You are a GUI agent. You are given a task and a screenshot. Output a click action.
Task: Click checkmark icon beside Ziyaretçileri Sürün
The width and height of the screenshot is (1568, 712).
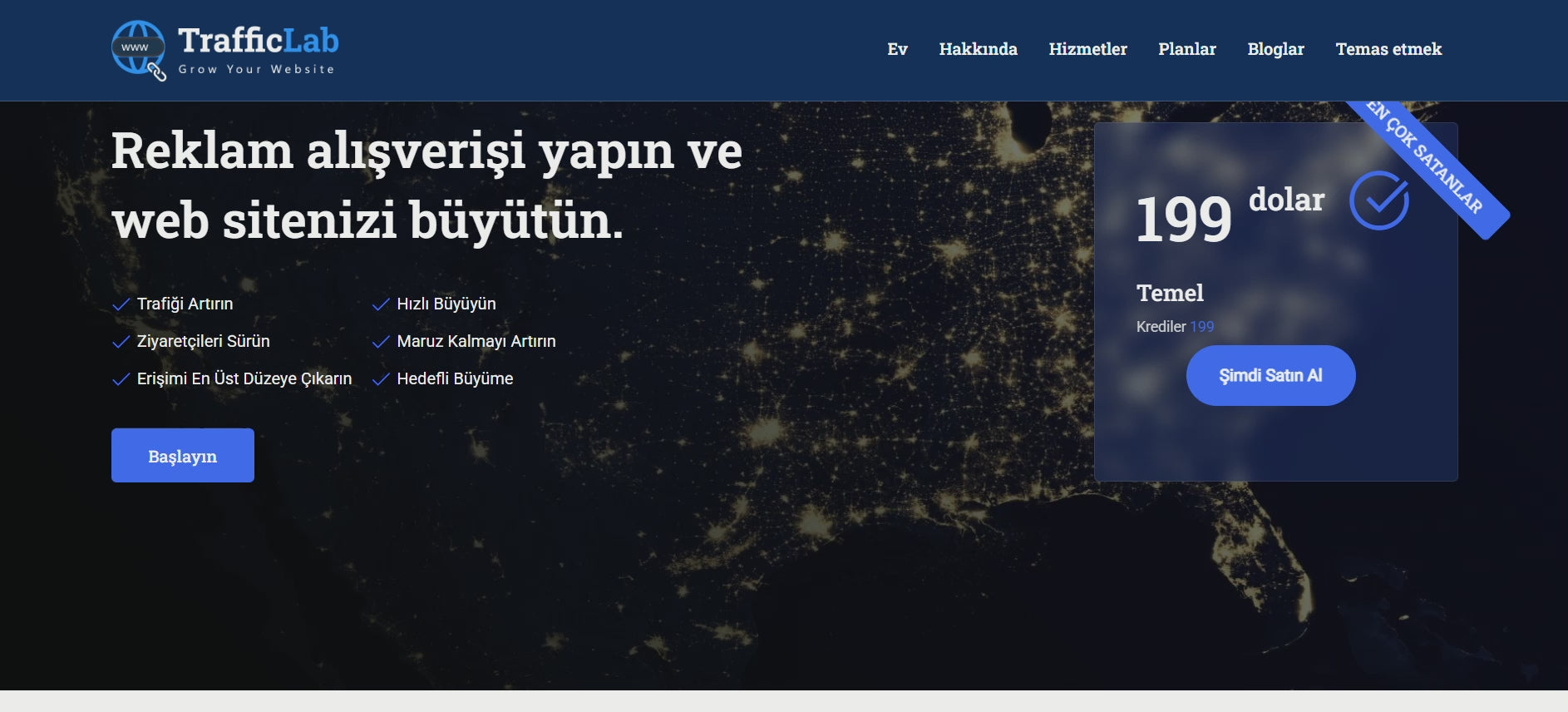[x=121, y=342]
